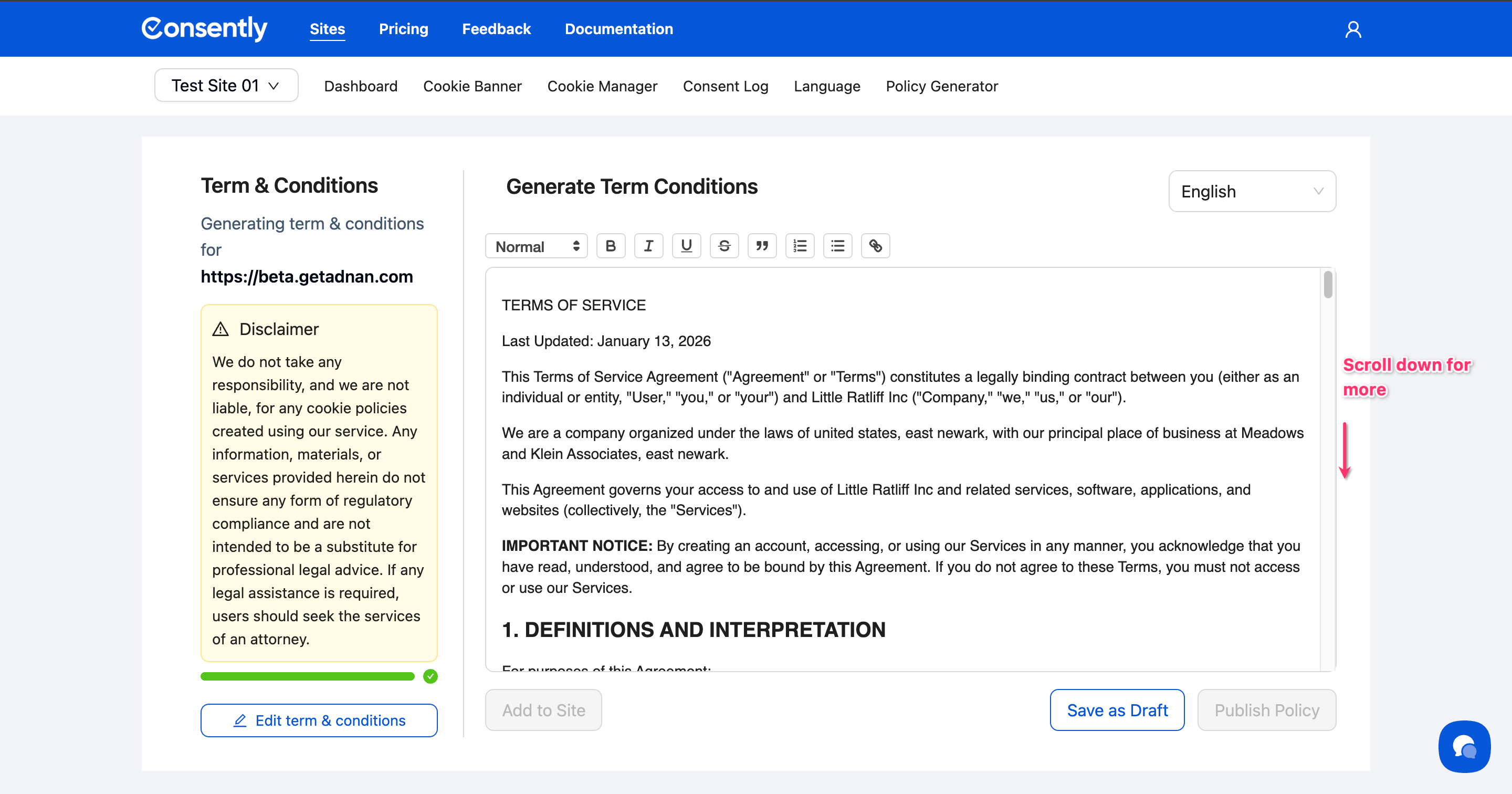Click the green progress bar

(x=307, y=676)
